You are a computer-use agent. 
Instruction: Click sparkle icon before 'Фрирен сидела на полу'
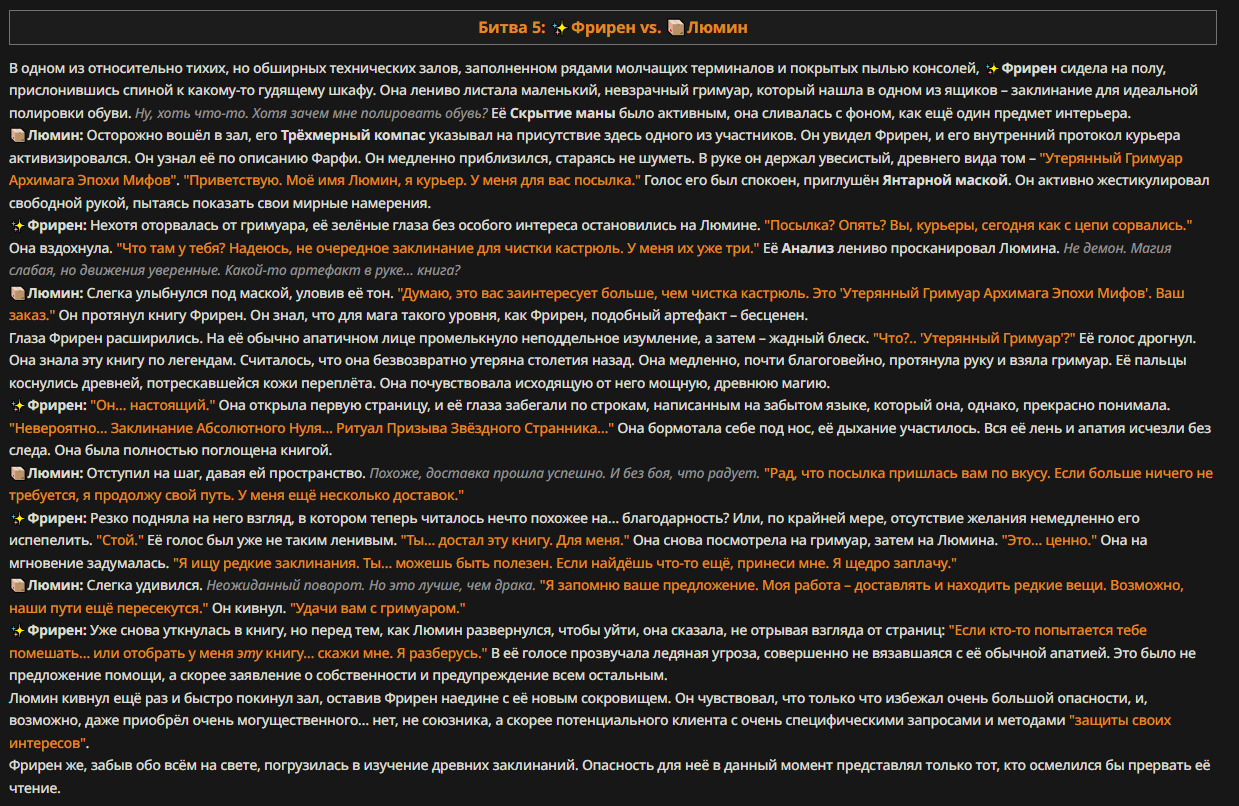coord(992,68)
